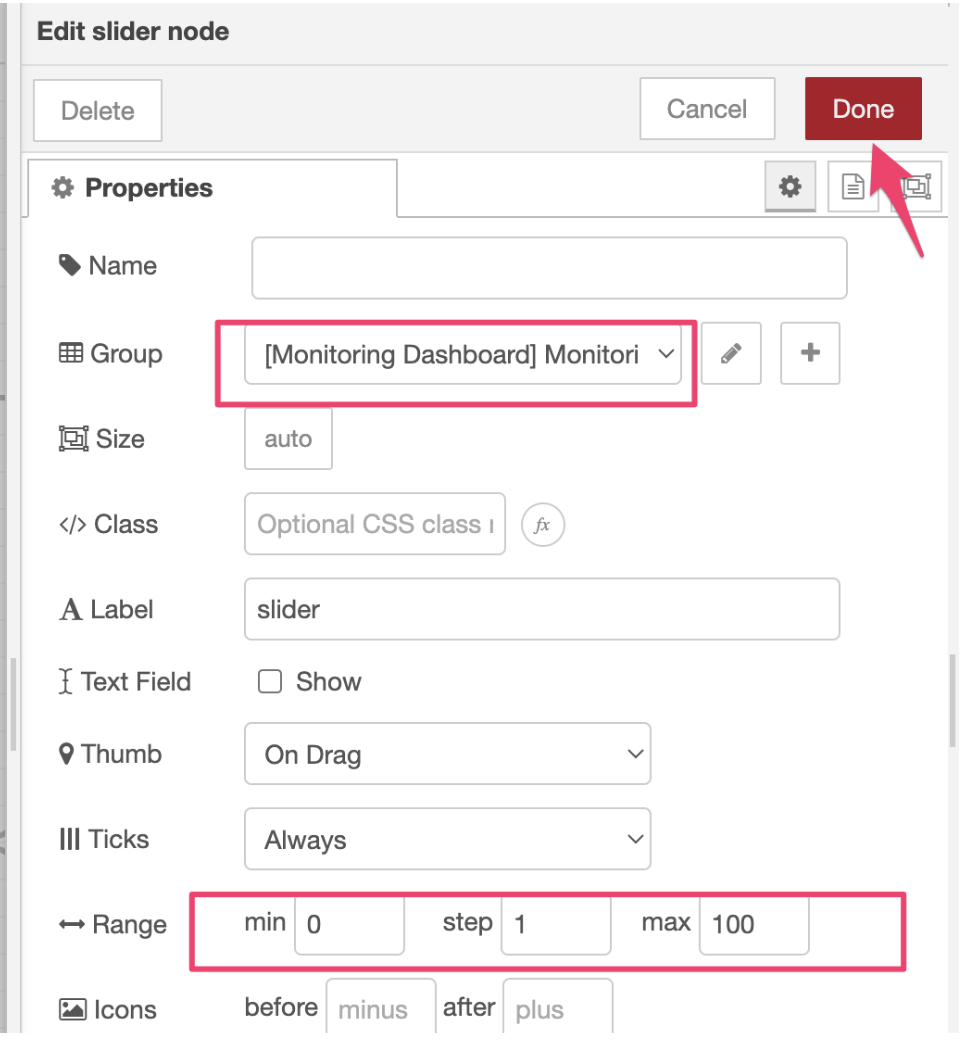Image resolution: width=964 pixels, height=1042 pixels.
Task: Open node appearance settings icon
Action: 917,187
